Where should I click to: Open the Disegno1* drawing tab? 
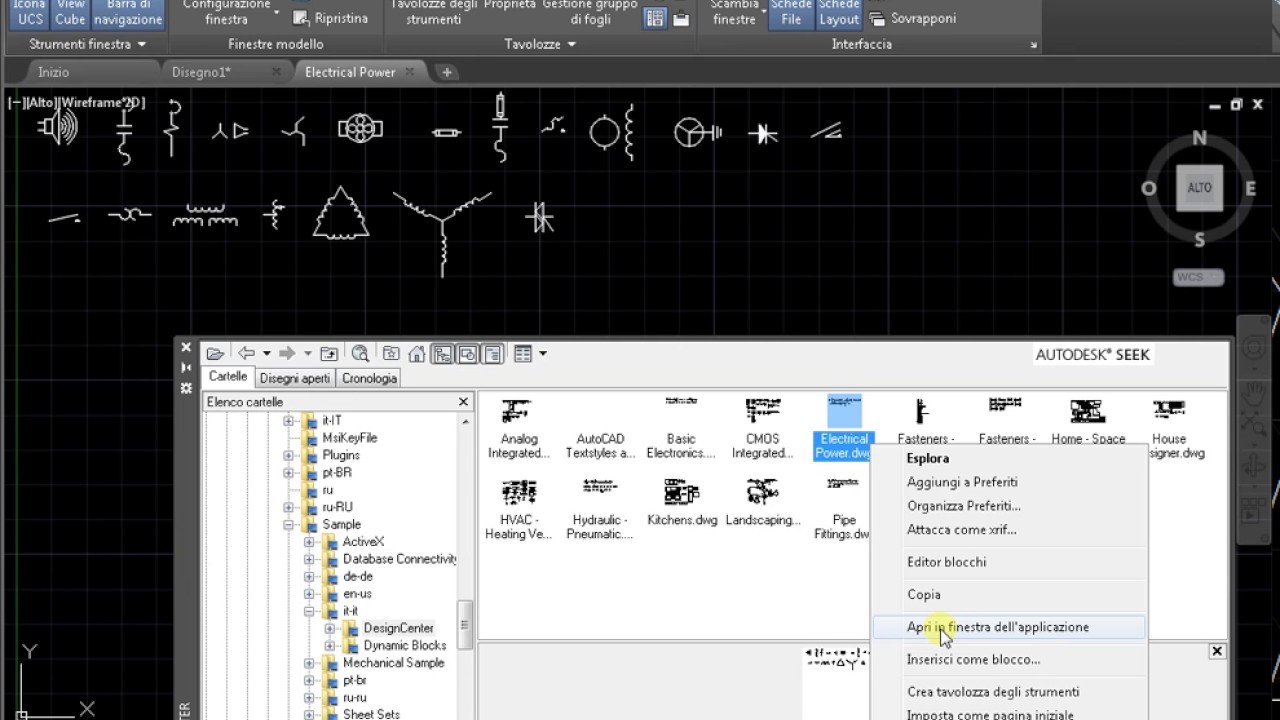(201, 72)
